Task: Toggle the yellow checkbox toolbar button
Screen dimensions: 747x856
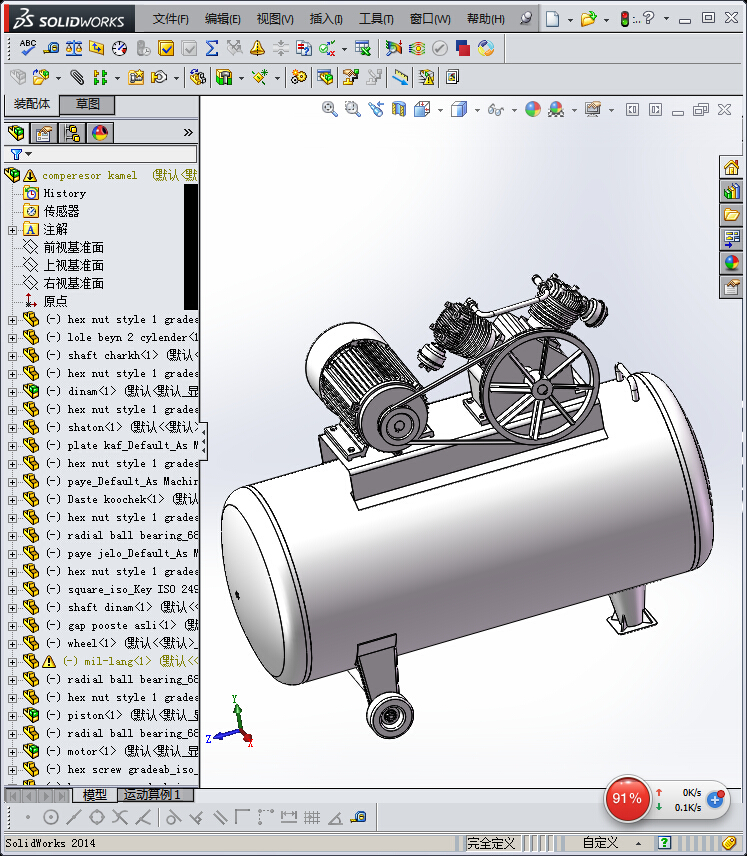Action: [165, 48]
